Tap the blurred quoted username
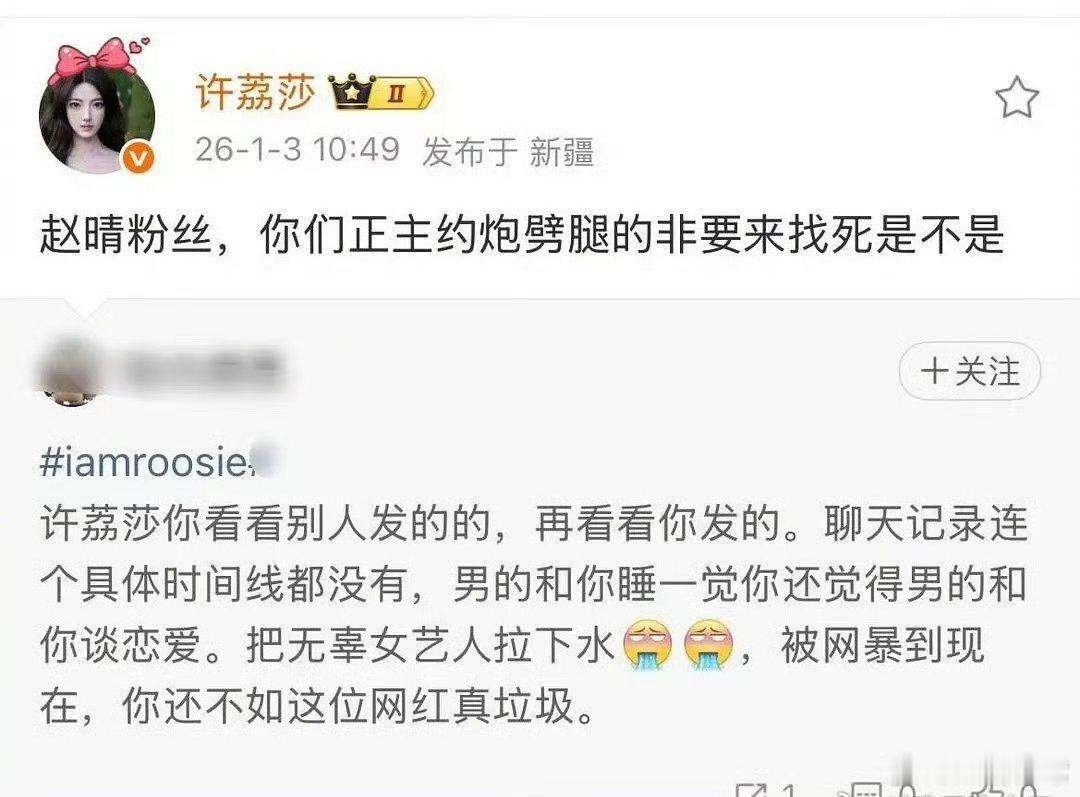The height and width of the screenshot is (797, 1080). tap(201, 371)
